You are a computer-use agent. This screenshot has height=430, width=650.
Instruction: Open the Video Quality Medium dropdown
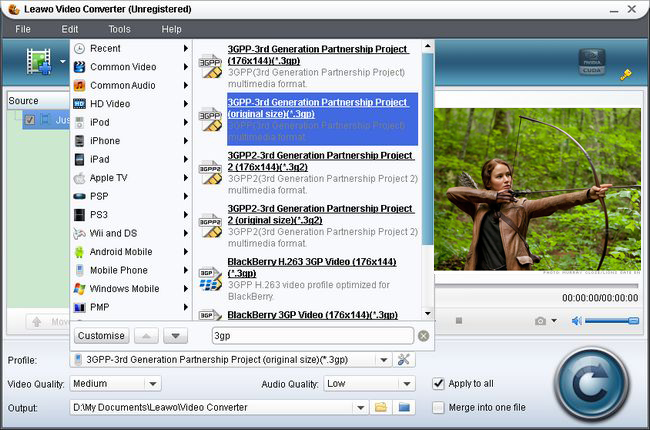click(x=153, y=384)
